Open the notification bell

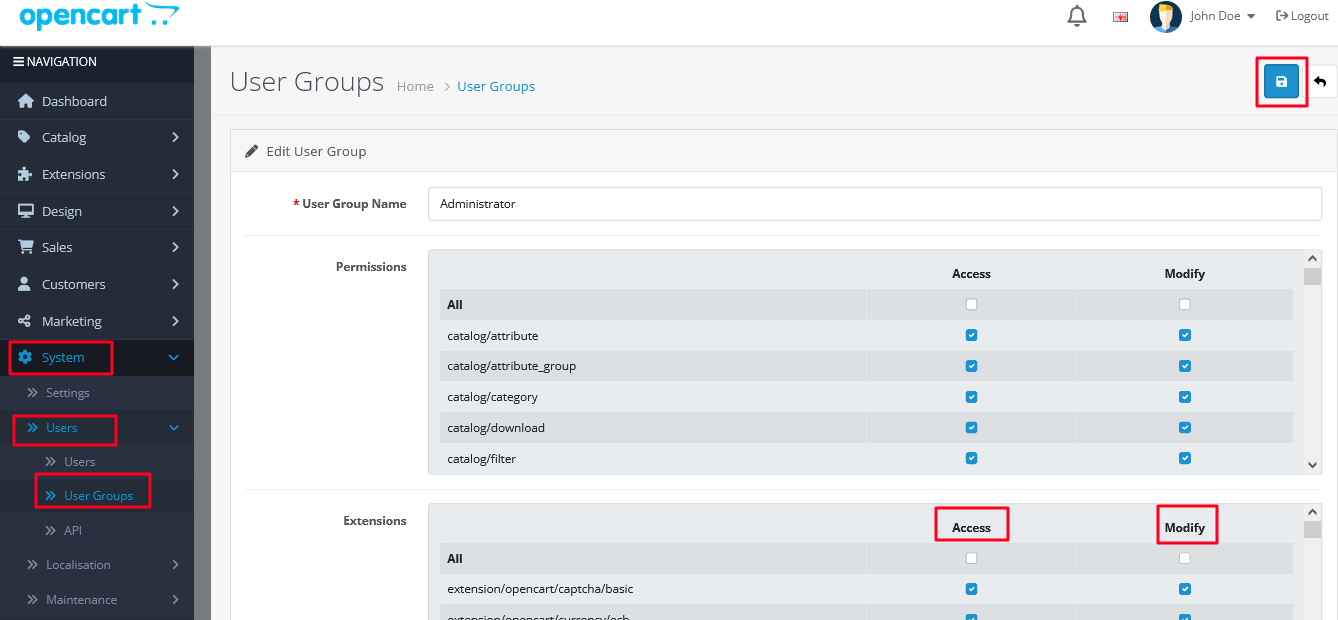point(1077,16)
